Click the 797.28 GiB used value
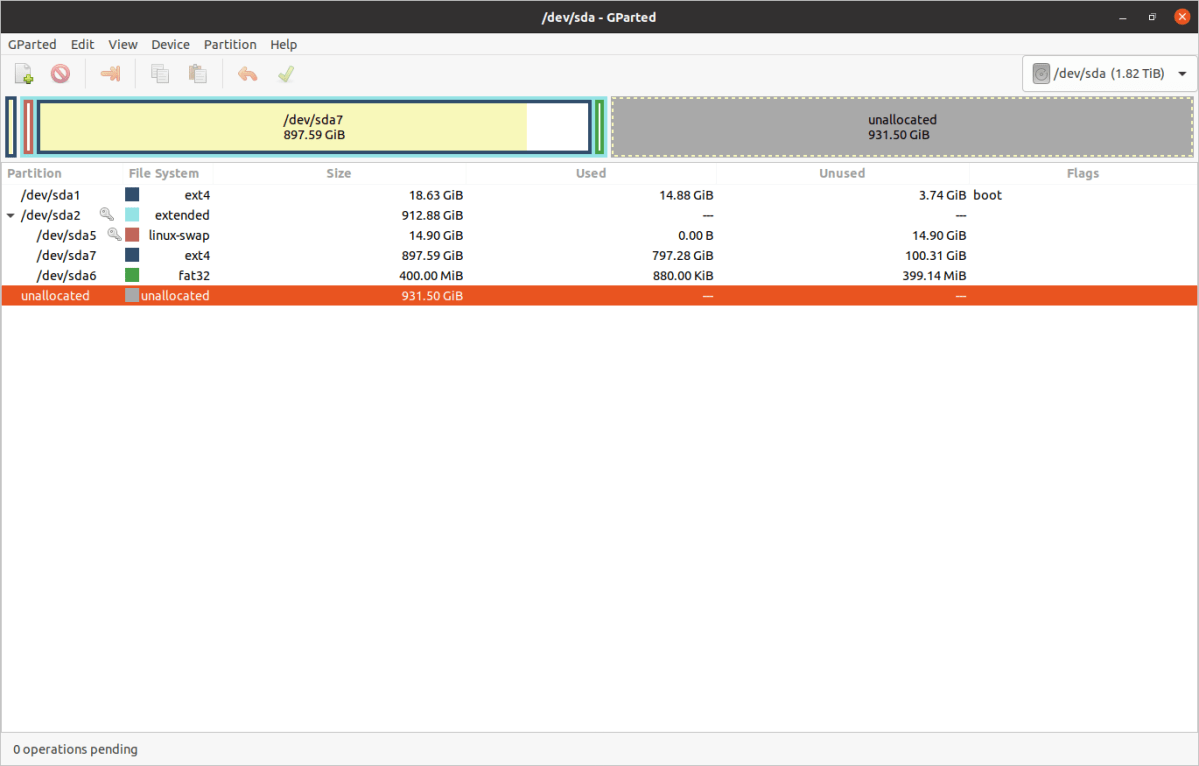This screenshot has width=1199, height=766. (x=683, y=255)
